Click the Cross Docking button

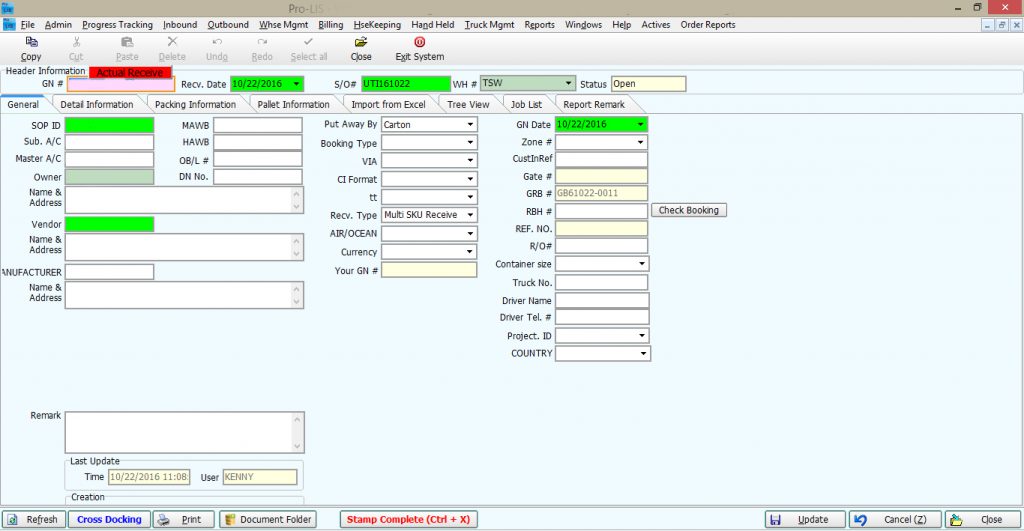[x=109, y=520]
